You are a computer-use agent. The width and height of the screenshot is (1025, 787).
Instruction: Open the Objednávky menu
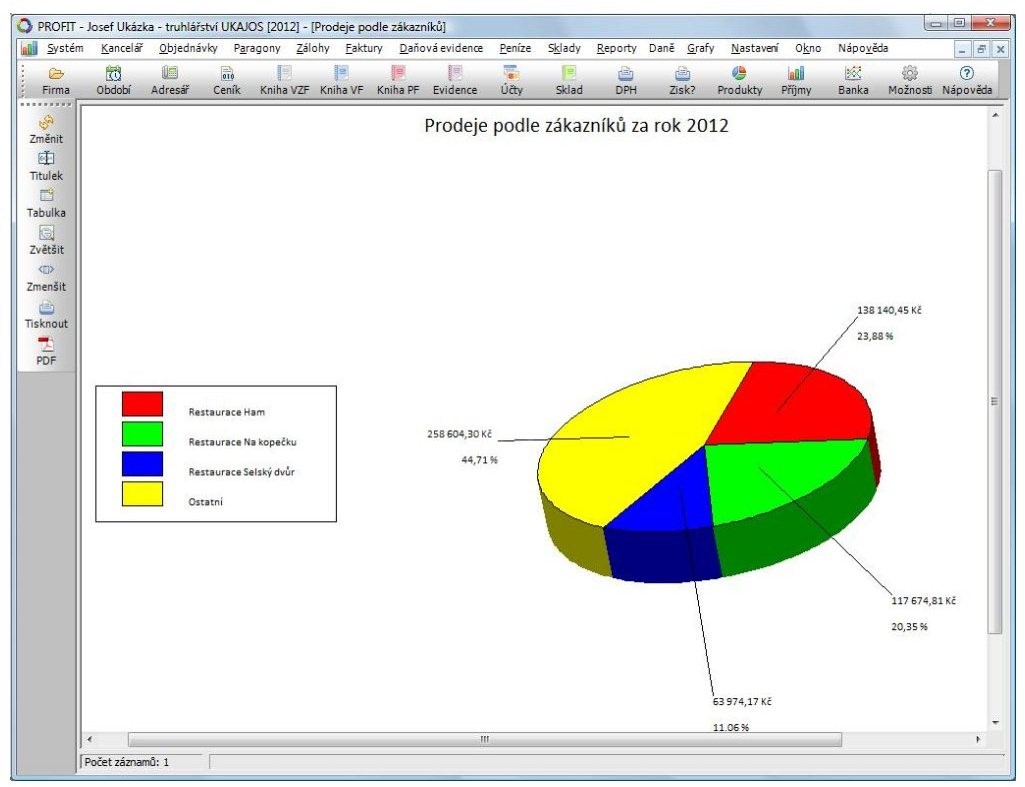coord(188,48)
